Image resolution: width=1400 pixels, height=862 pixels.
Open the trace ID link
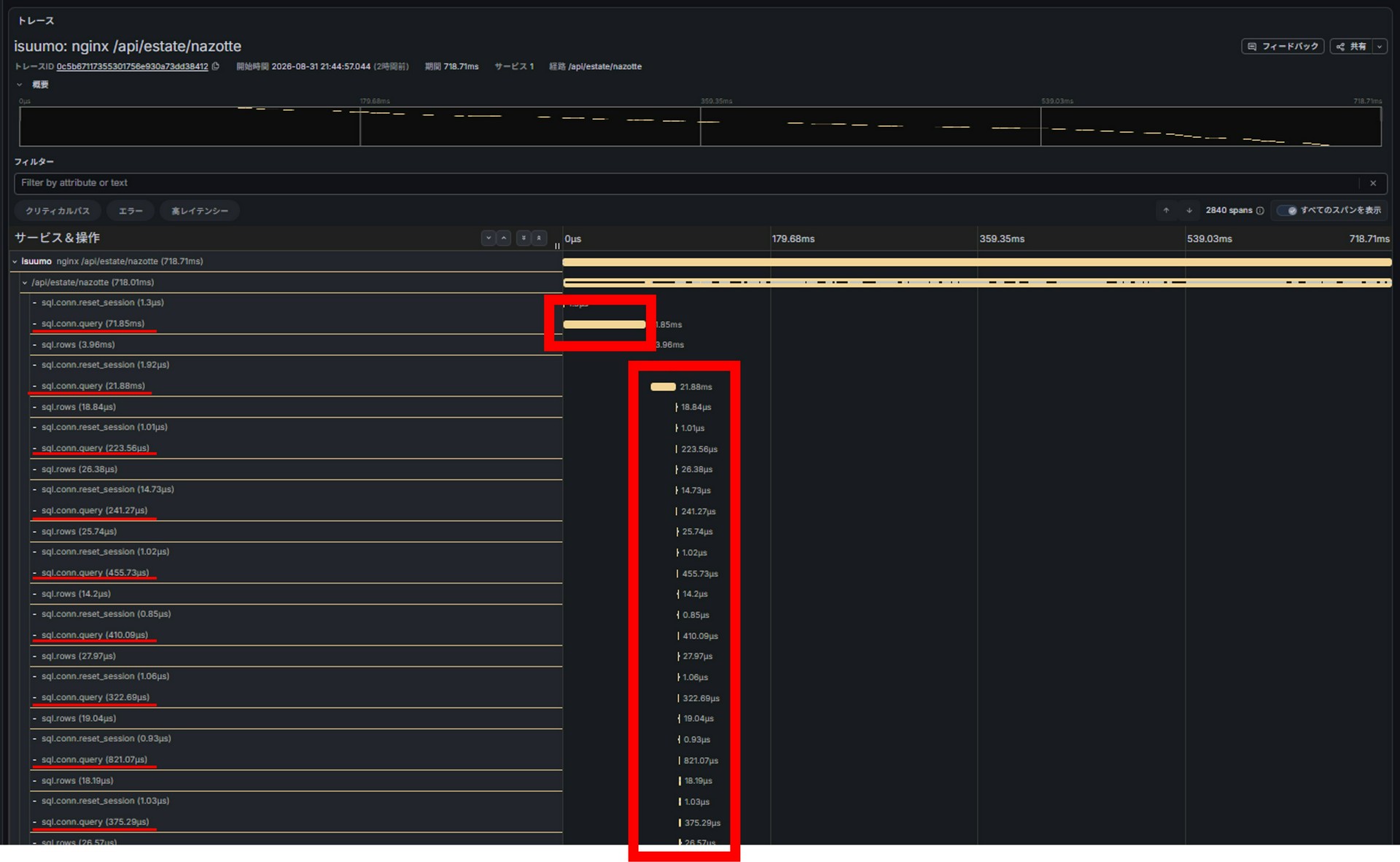tap(132, 66)
